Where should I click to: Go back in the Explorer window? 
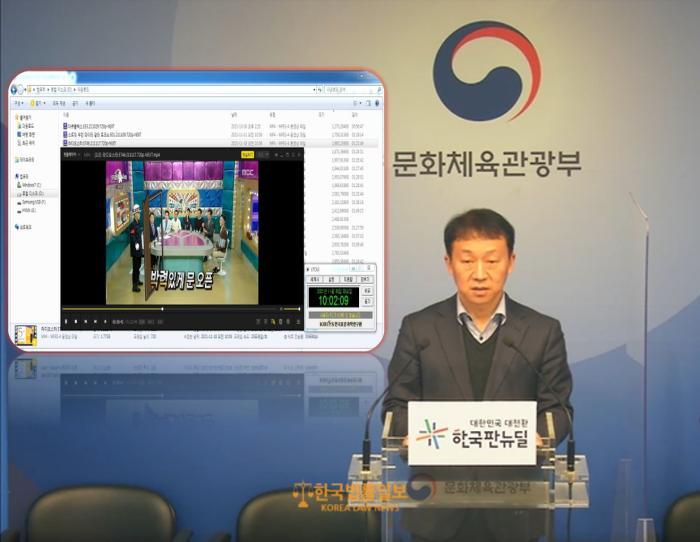click(13, 90)
